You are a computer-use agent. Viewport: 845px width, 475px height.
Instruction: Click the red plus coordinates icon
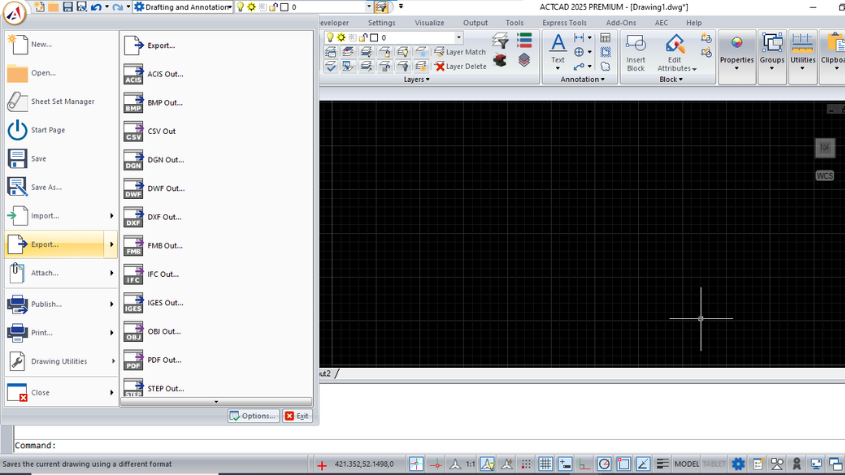[322, 465]
